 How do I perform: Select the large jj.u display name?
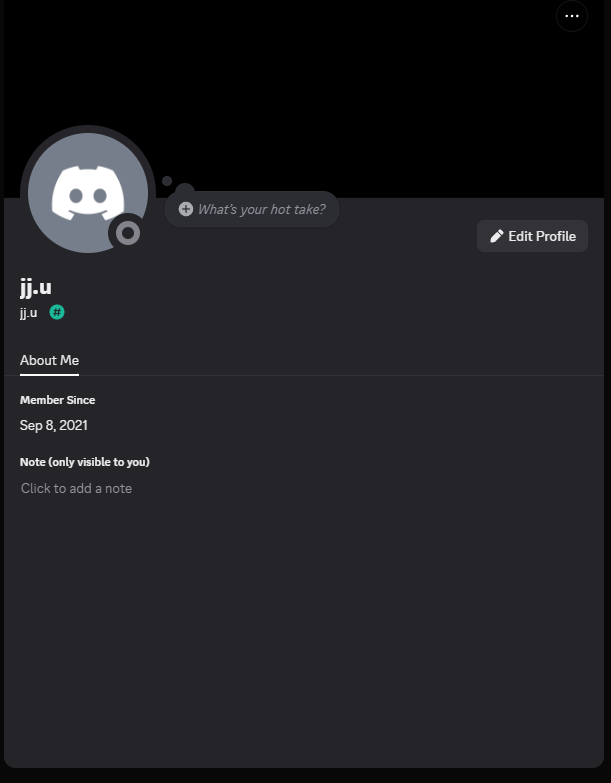36,288
